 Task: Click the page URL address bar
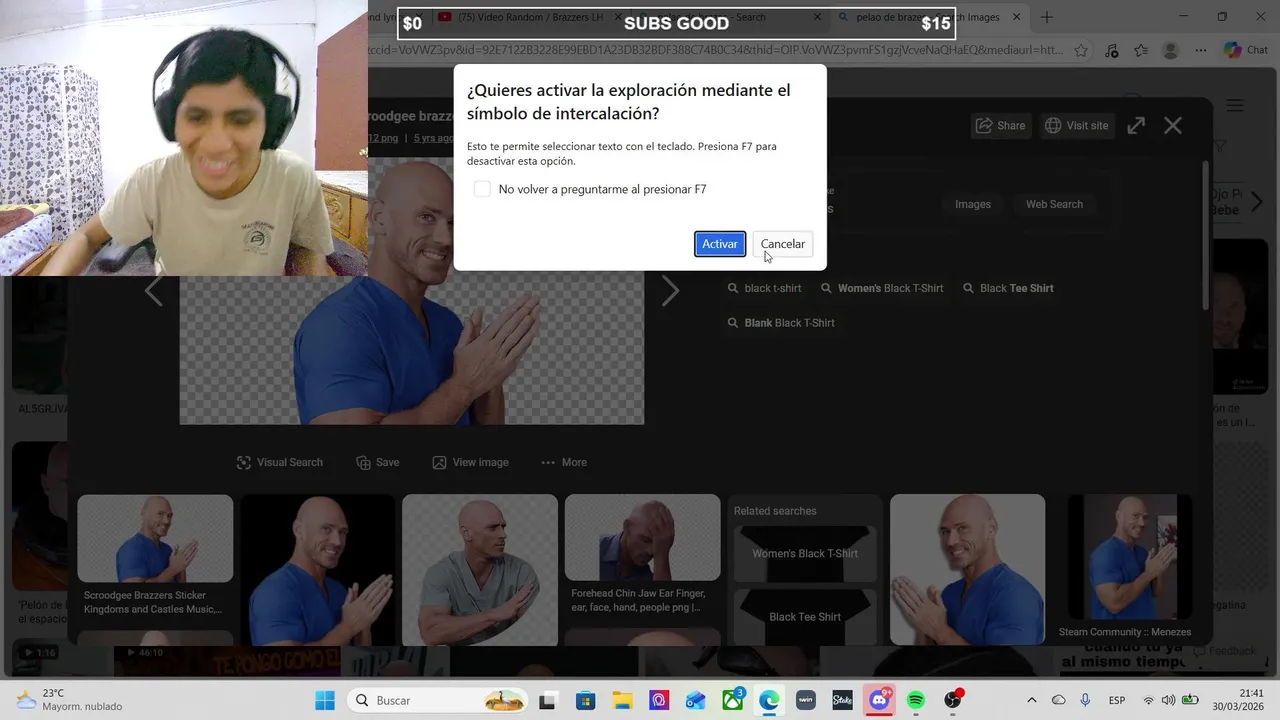click(715, 50)
